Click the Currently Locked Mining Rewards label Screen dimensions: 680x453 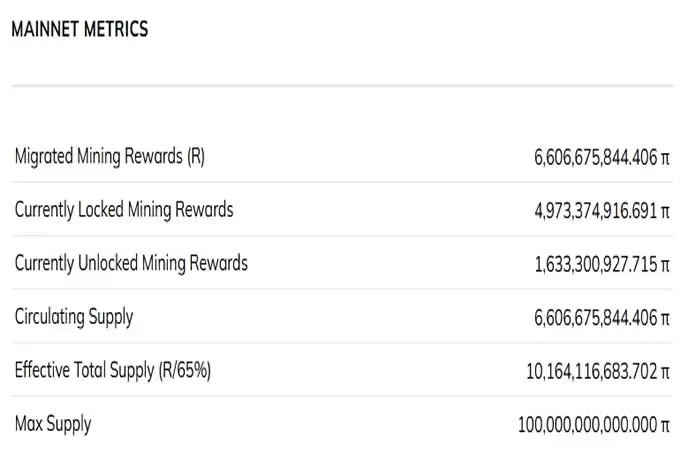click(124, 210)
